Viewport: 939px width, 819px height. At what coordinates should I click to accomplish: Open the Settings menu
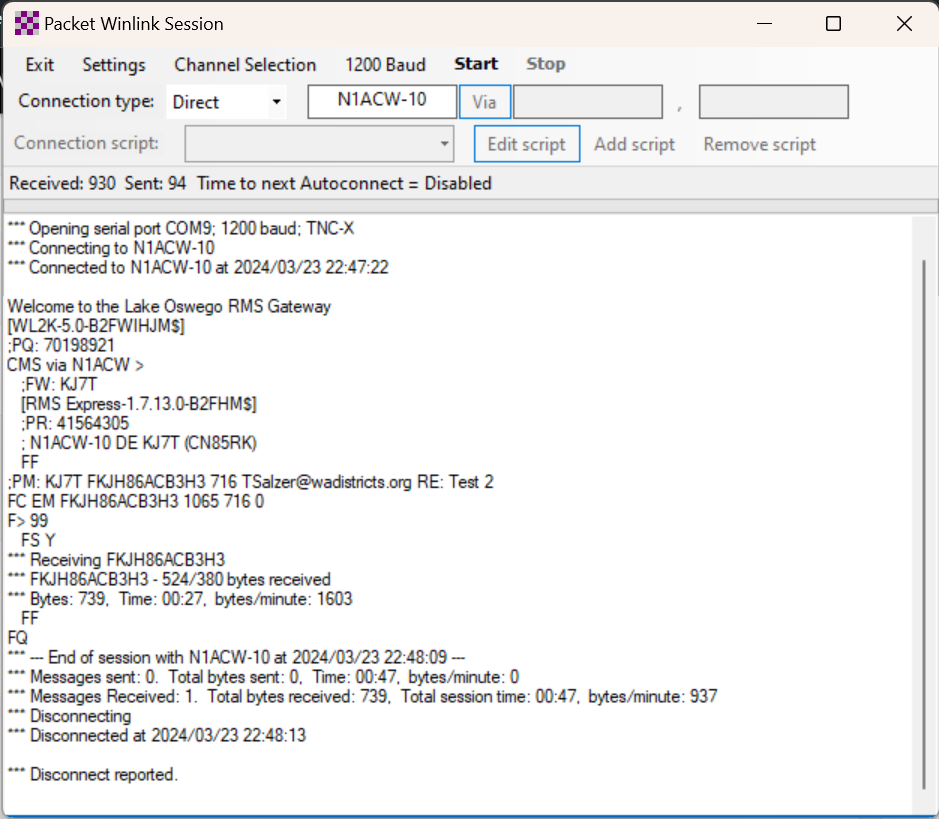pos(114,65)
